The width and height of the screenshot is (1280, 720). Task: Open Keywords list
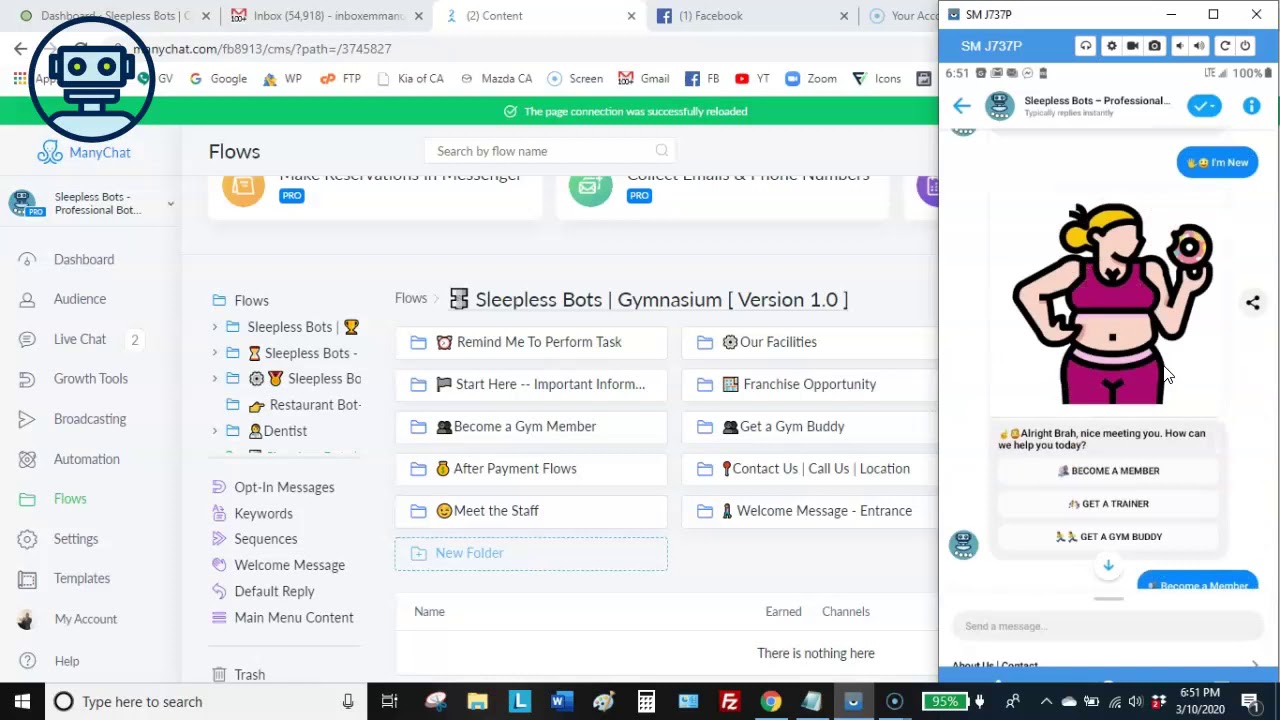click(263, 513)
